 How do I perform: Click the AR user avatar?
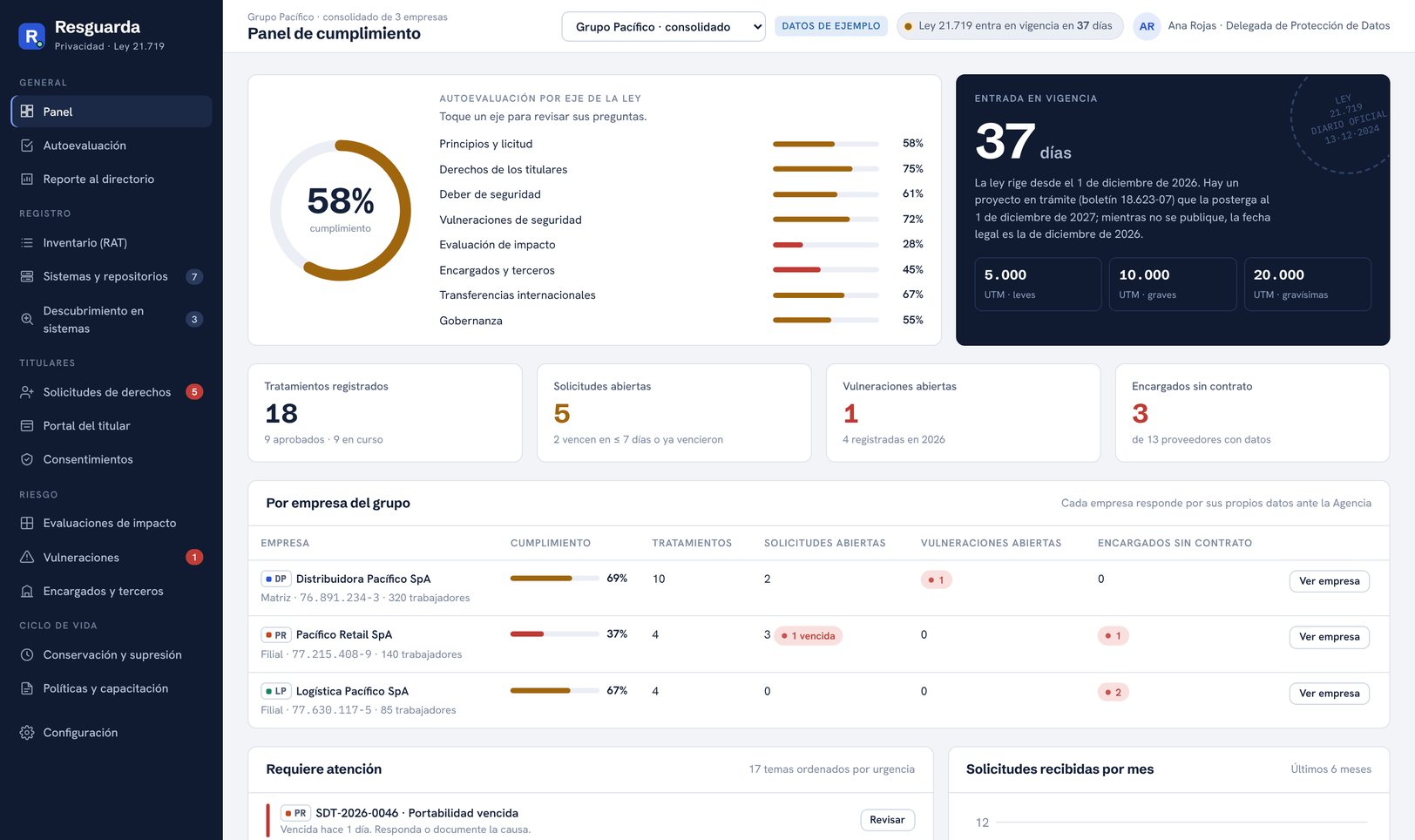coord(1147,26)
